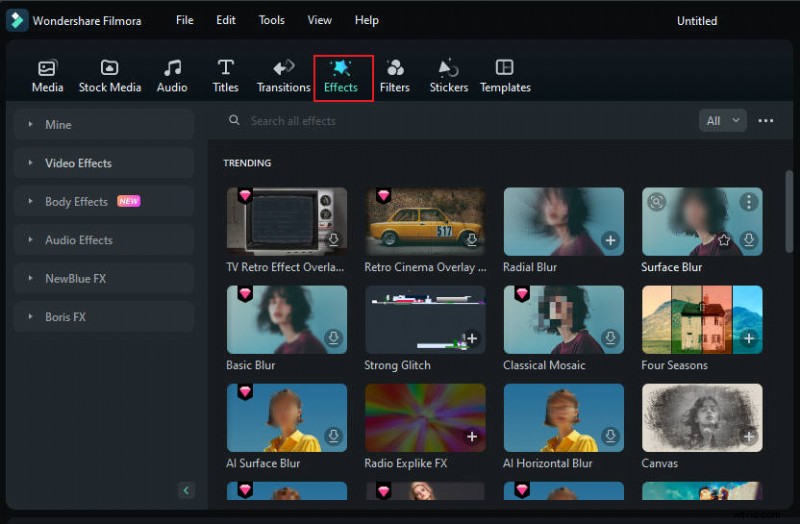
Task: Open the Stickers panel
Action: (x=449, y=76)
